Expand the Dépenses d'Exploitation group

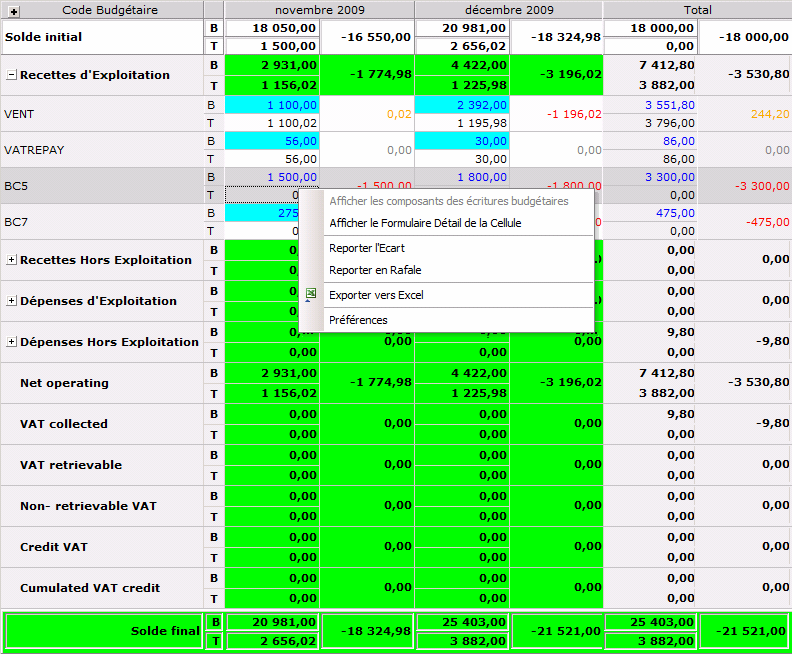tap(12, 301)
